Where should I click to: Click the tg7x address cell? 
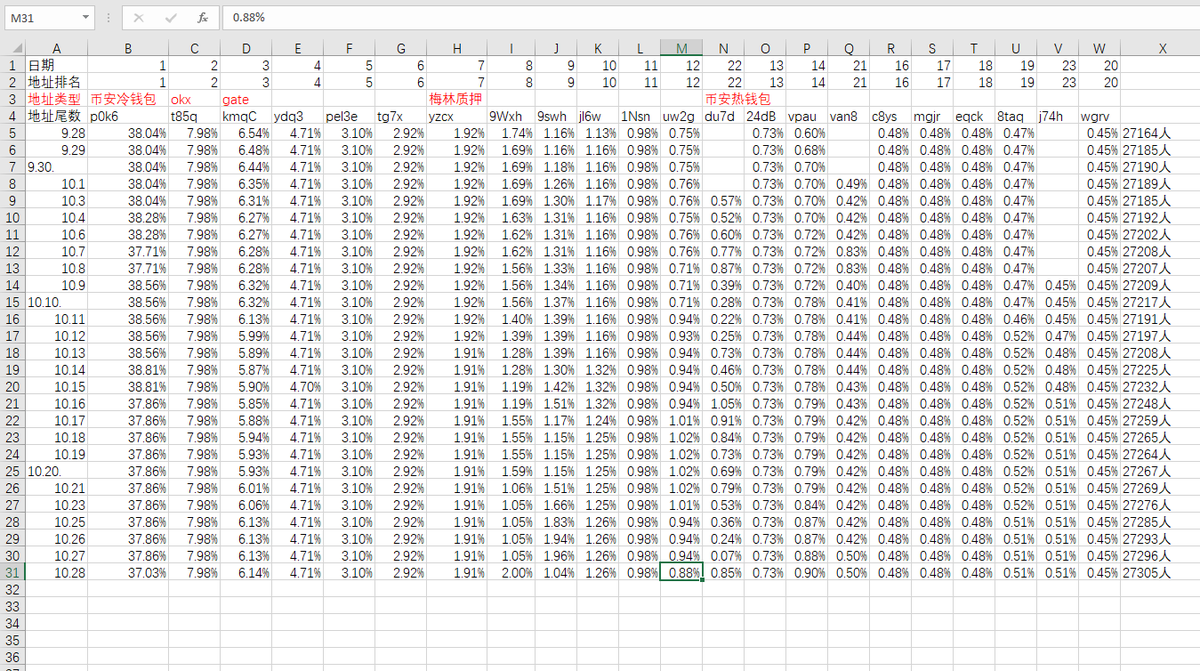pyautogui.click(x=402, y=116)
